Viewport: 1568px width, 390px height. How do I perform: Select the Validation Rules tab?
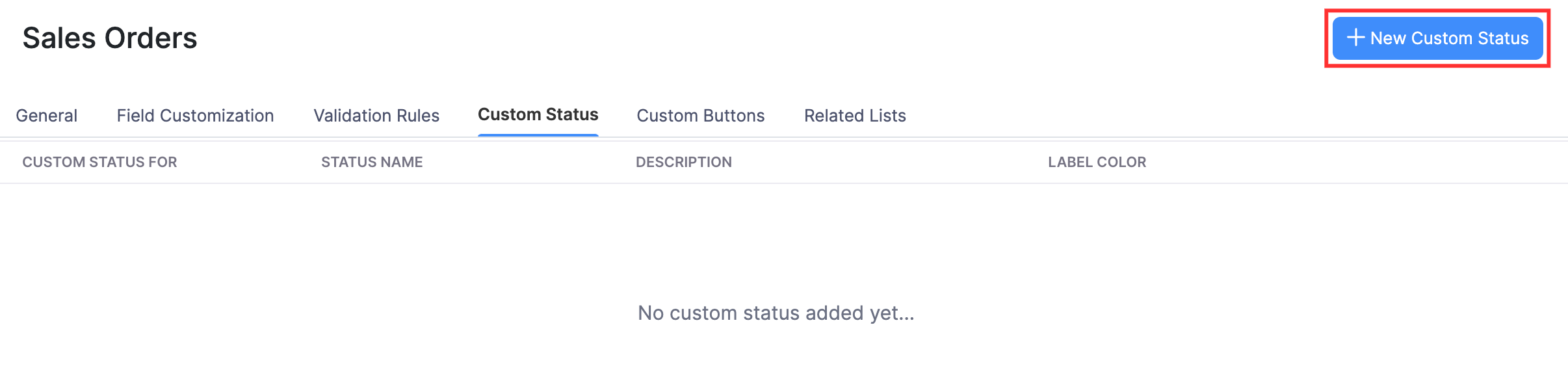pyautogui.click(x=376, y=116)
